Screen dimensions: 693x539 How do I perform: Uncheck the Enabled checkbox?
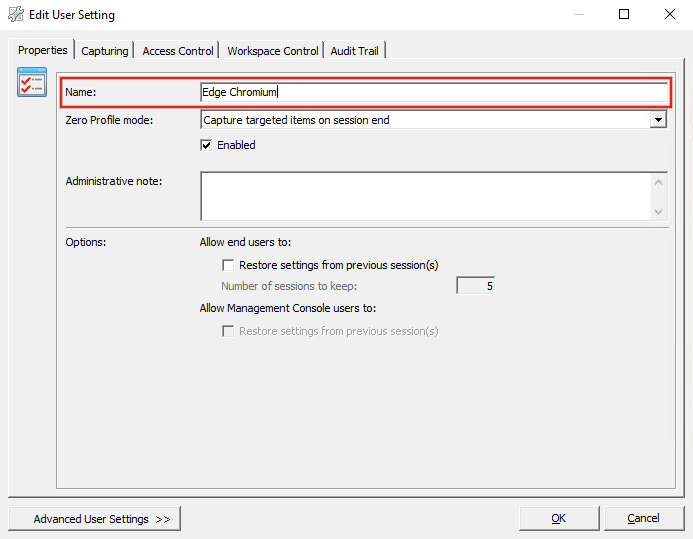point(207,145)
